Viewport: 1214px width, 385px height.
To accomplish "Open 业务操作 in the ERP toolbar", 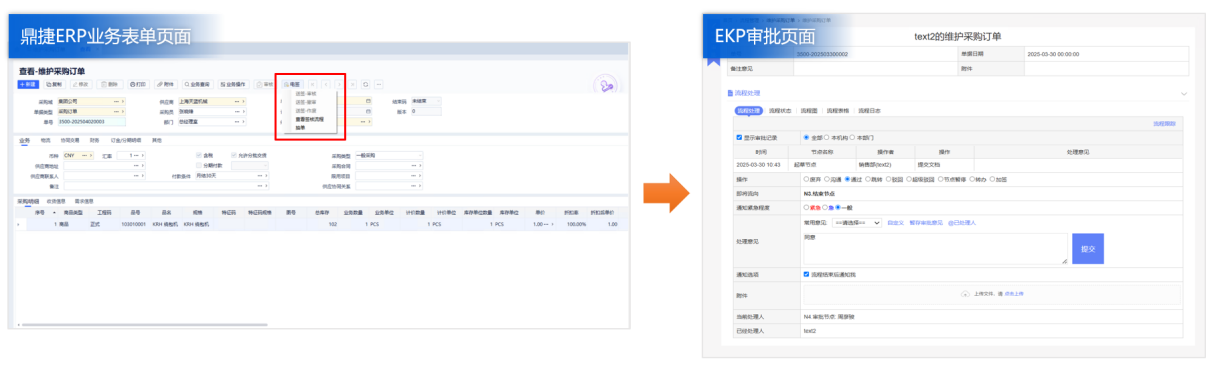I will click(x=234, y=84).
